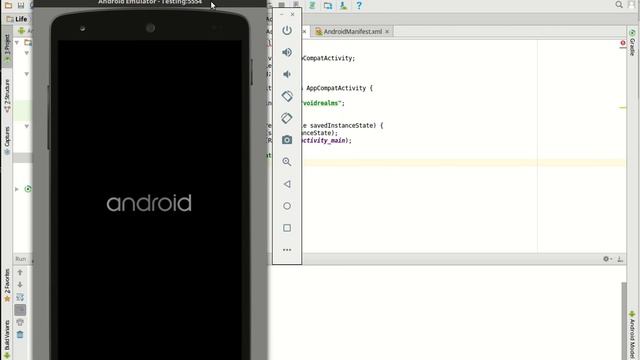Take an emulator screenshot with the camera icon
The image size is (640, 360).
pos(287,140)
